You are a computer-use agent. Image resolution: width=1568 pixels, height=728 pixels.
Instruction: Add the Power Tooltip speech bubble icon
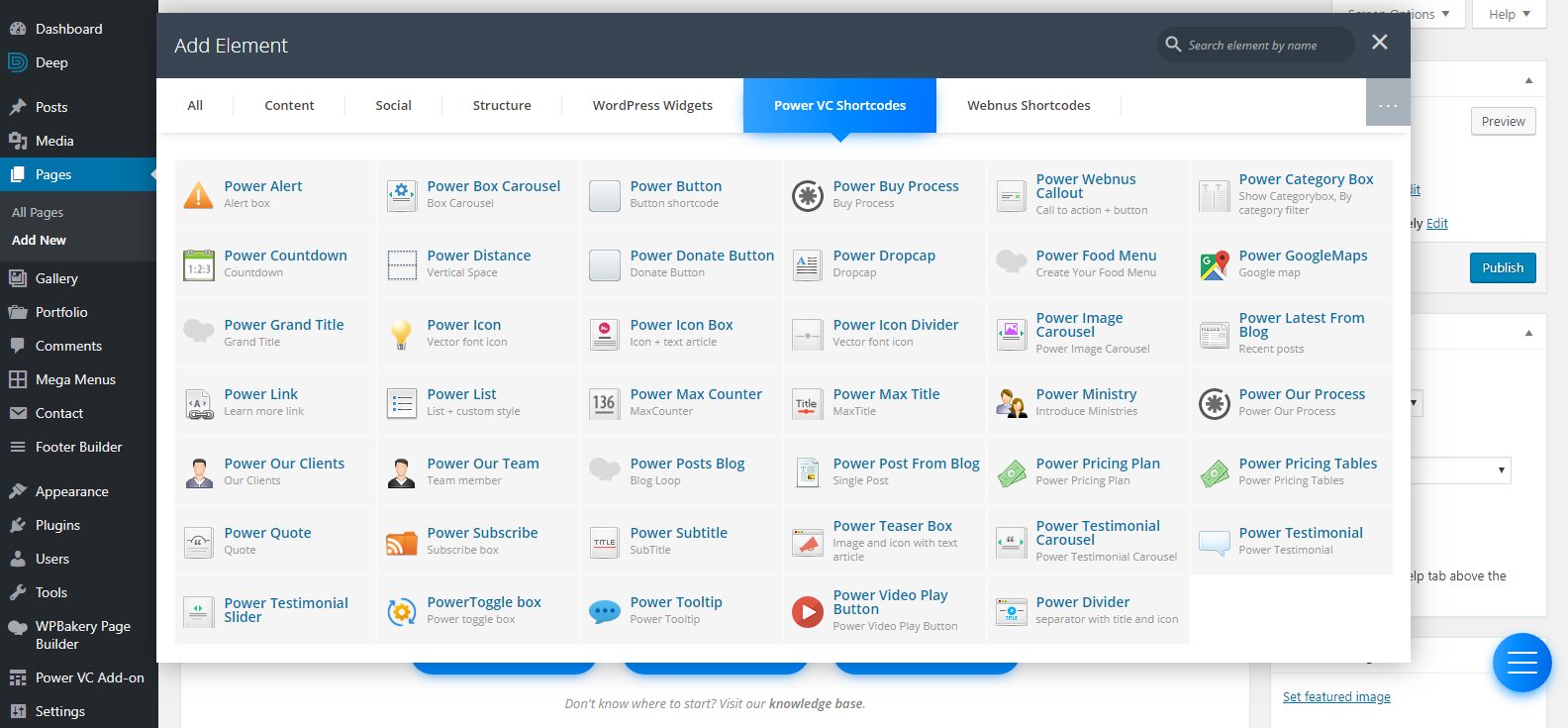(605, 611)
